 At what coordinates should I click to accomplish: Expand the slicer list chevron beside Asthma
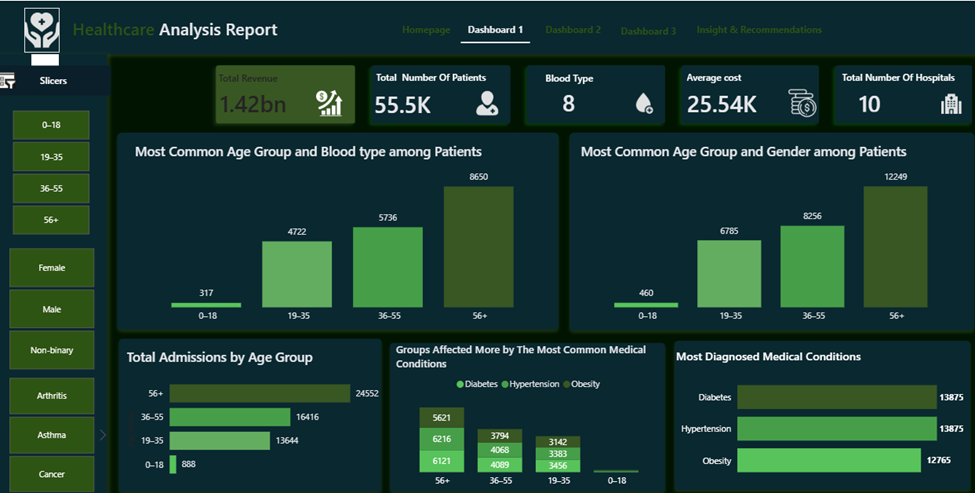click(x=103, y=435)
